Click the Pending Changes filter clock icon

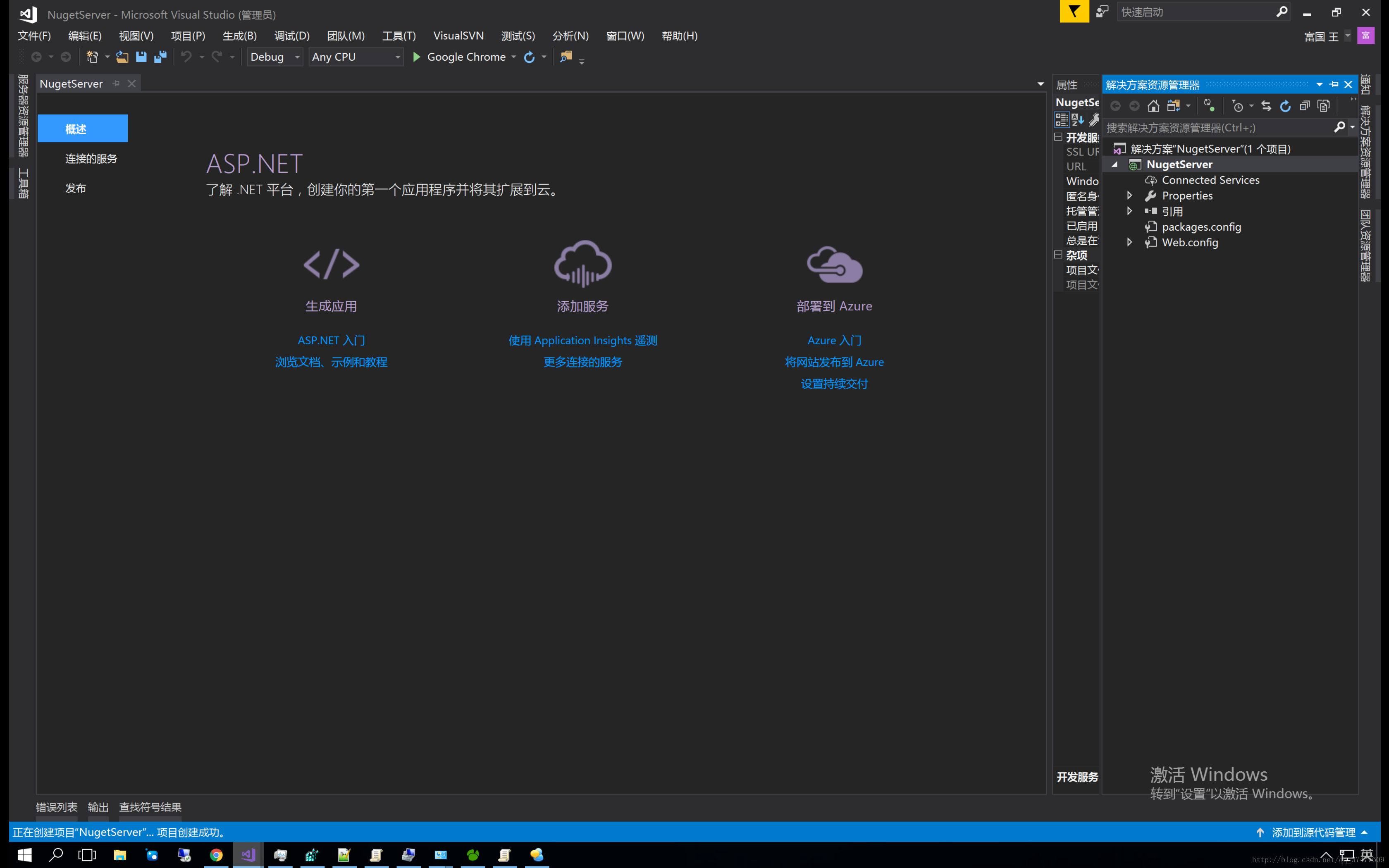pyautogui.click(x=1237, y=106)
